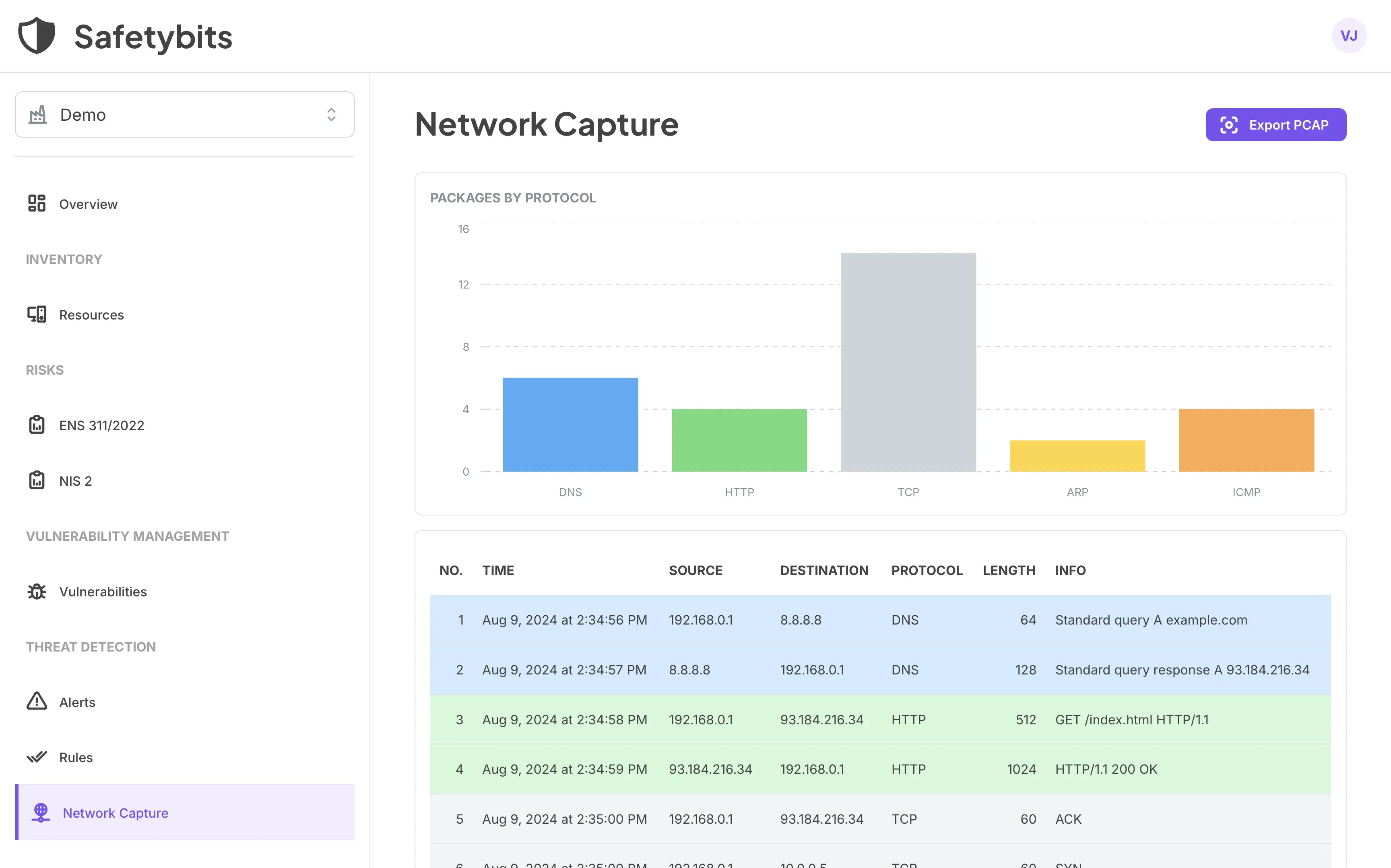Click the gray TCP bar in chart
The height and width of the screenshot is (868, 1391).
[908, 362]
